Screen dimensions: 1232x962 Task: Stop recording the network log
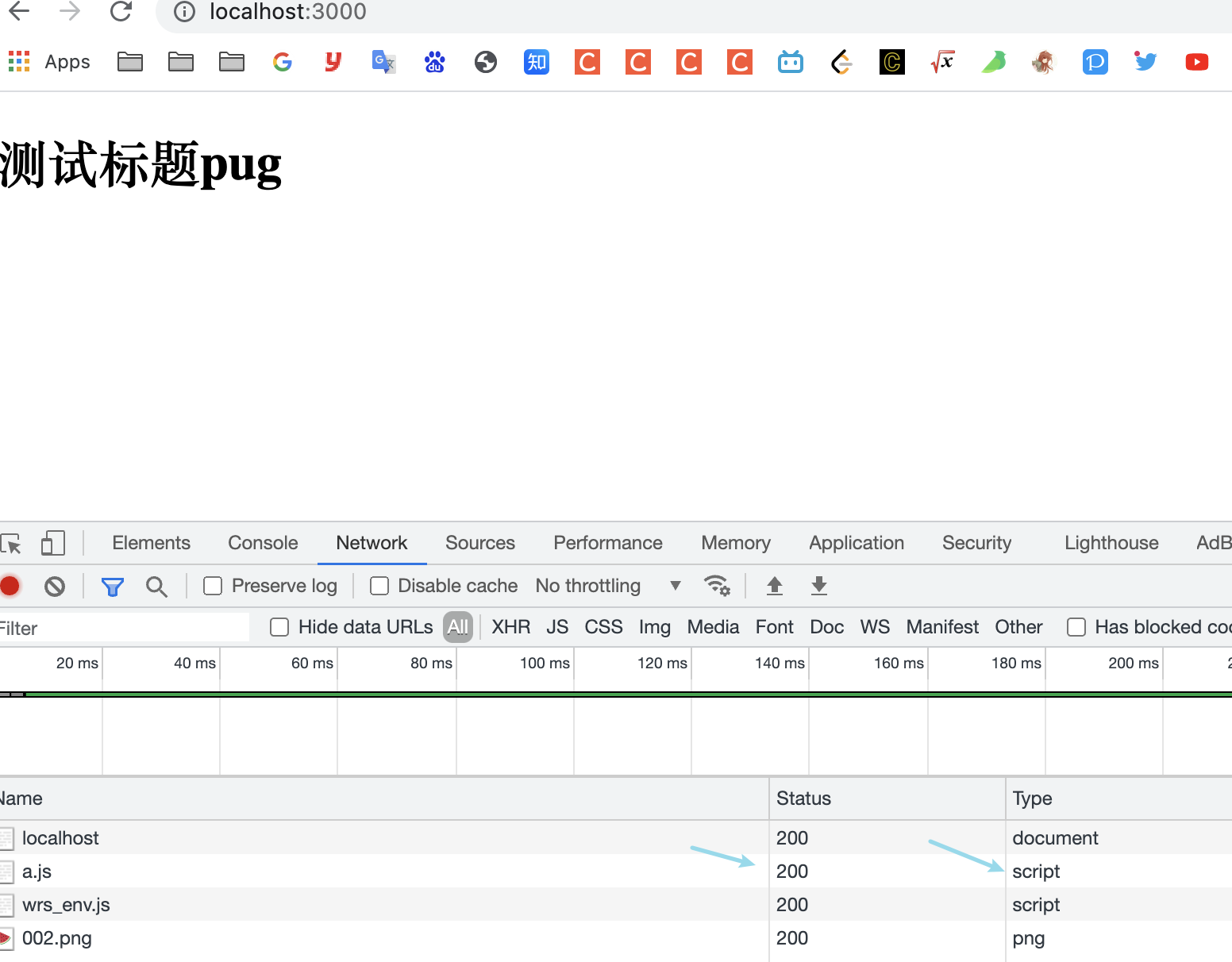tap(10, 587)
